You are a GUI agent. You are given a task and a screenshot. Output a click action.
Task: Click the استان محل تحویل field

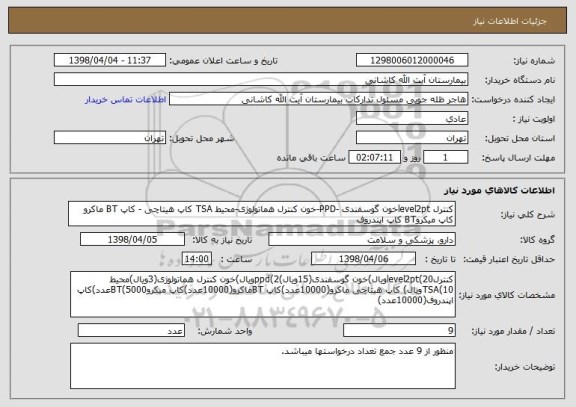point(412,138)
